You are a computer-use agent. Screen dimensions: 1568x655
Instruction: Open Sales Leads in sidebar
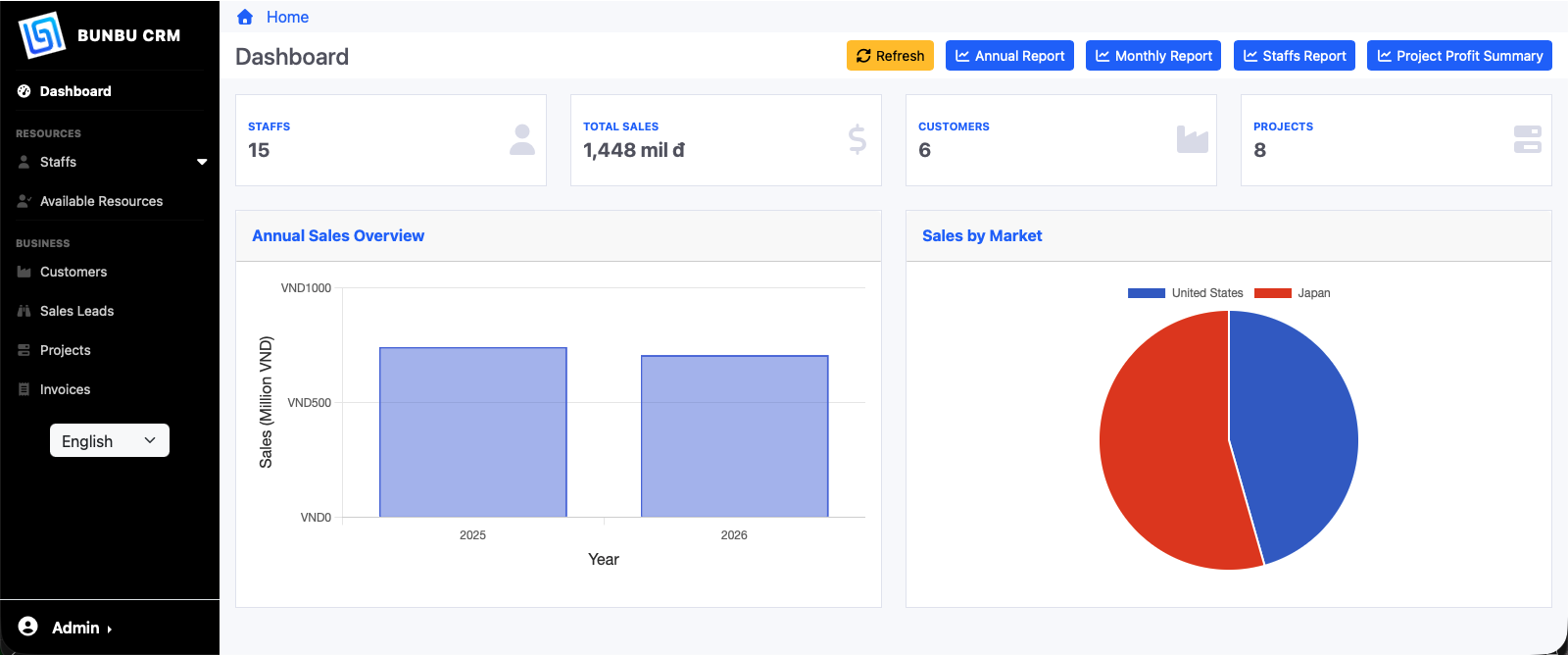(x=76, y=311)
